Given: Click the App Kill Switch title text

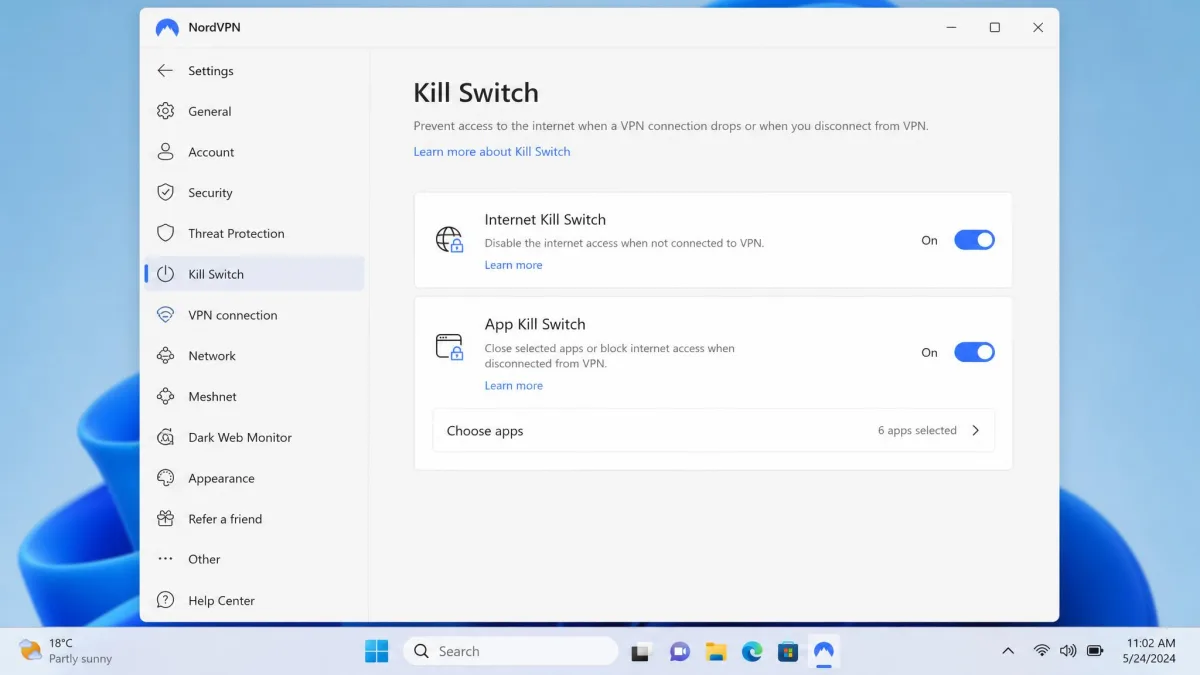Looking at the screenshot, I should (535, 324).
